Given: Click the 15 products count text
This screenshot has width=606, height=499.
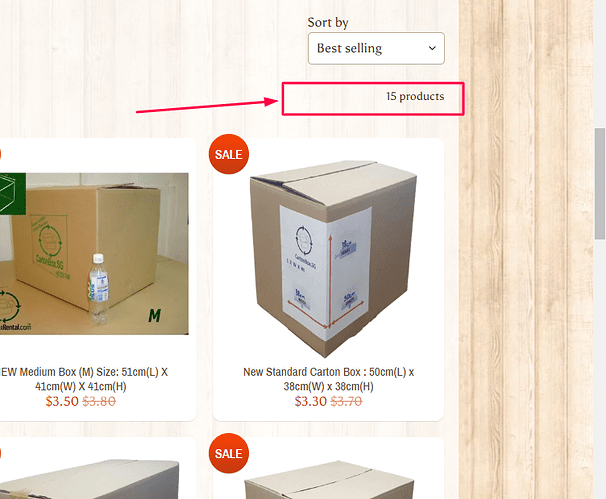Looking at the screenshot, I should point(415,96).
